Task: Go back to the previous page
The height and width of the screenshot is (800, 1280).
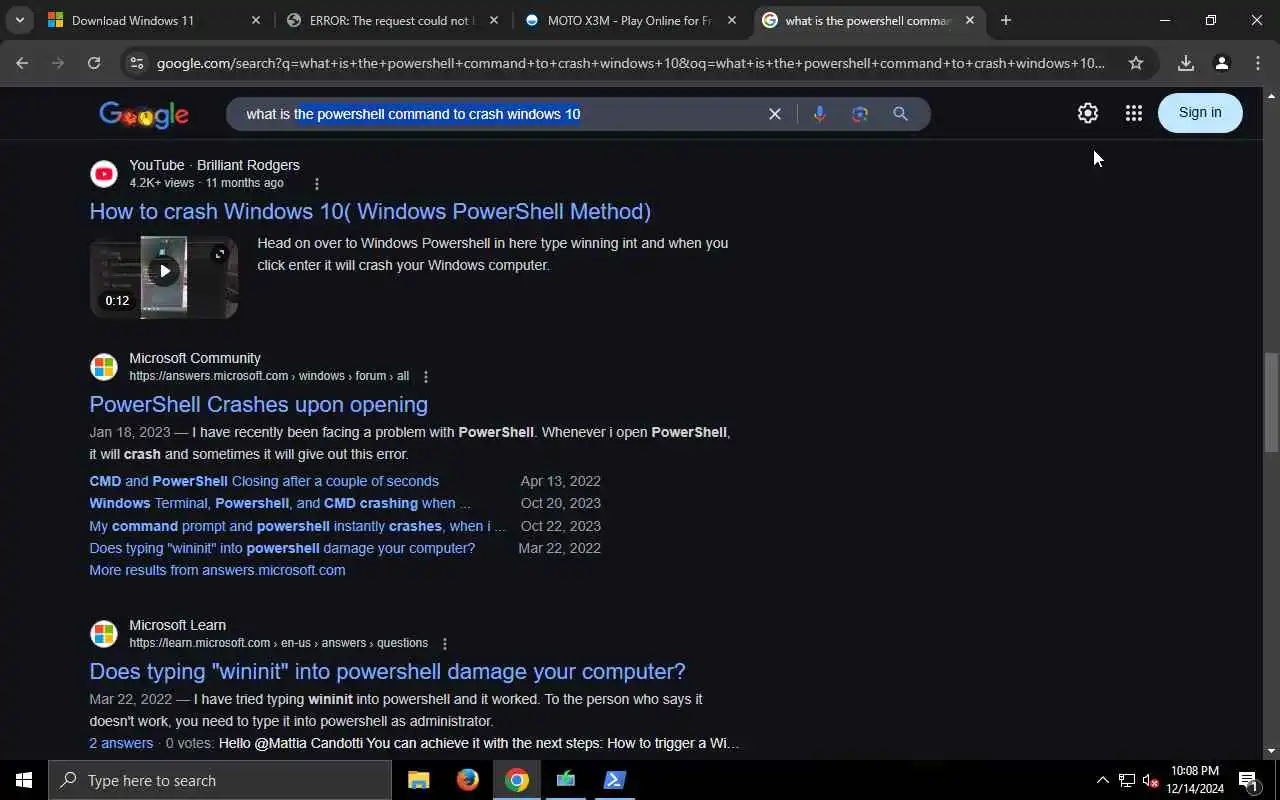Action: pyautogui.click(x=22, y=63)
